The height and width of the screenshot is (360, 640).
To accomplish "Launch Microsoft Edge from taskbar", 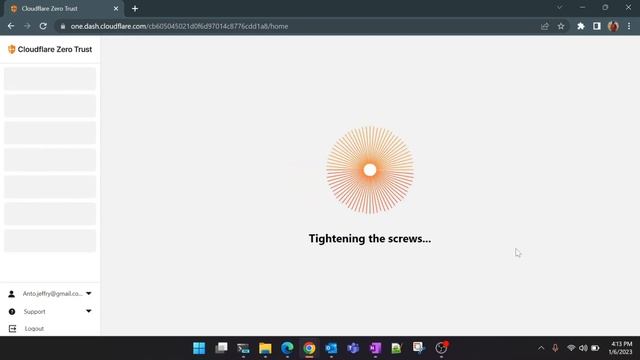I will tap(287, 348).
